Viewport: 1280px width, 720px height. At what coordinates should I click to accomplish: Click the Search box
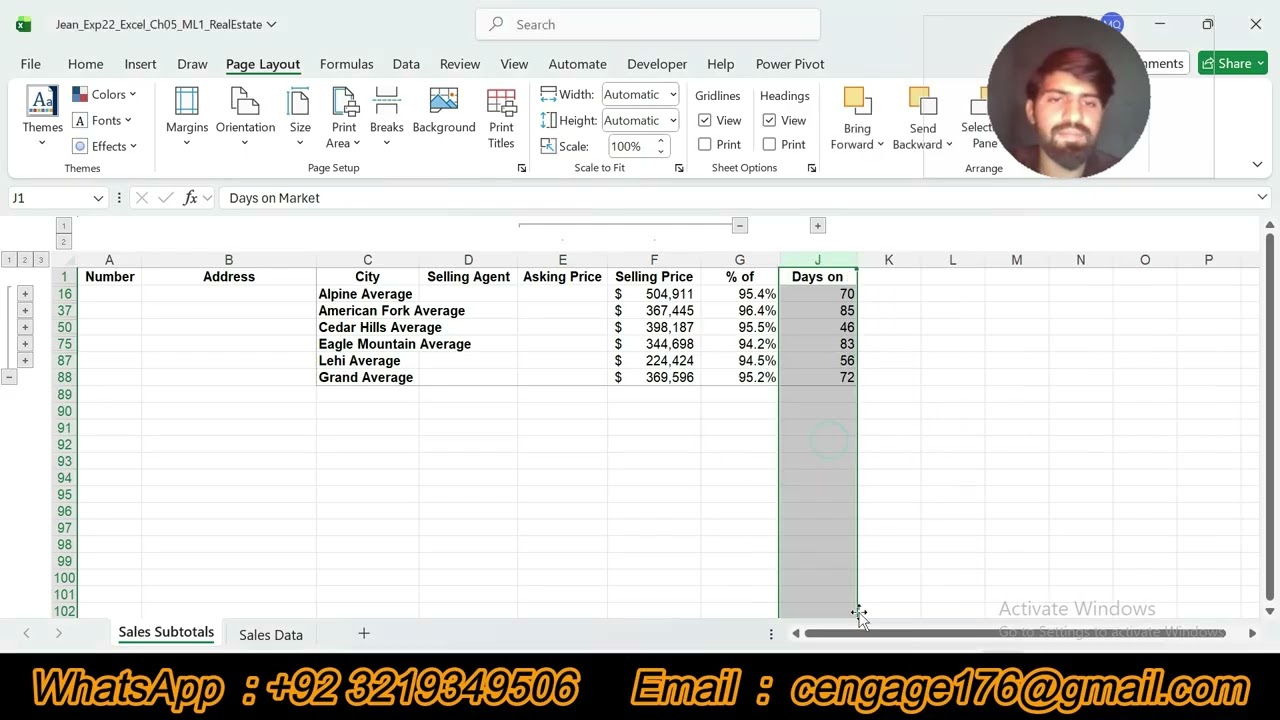(x=648, y=24)
